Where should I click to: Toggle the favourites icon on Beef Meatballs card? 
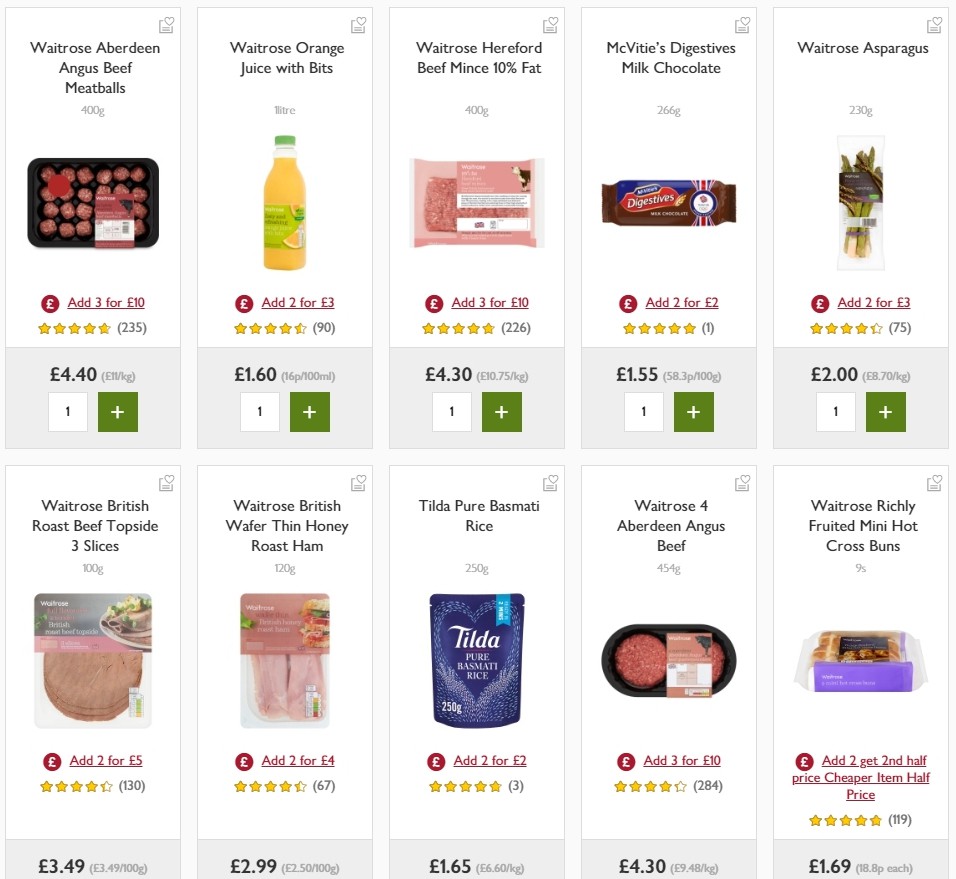[x=166, y=24]
